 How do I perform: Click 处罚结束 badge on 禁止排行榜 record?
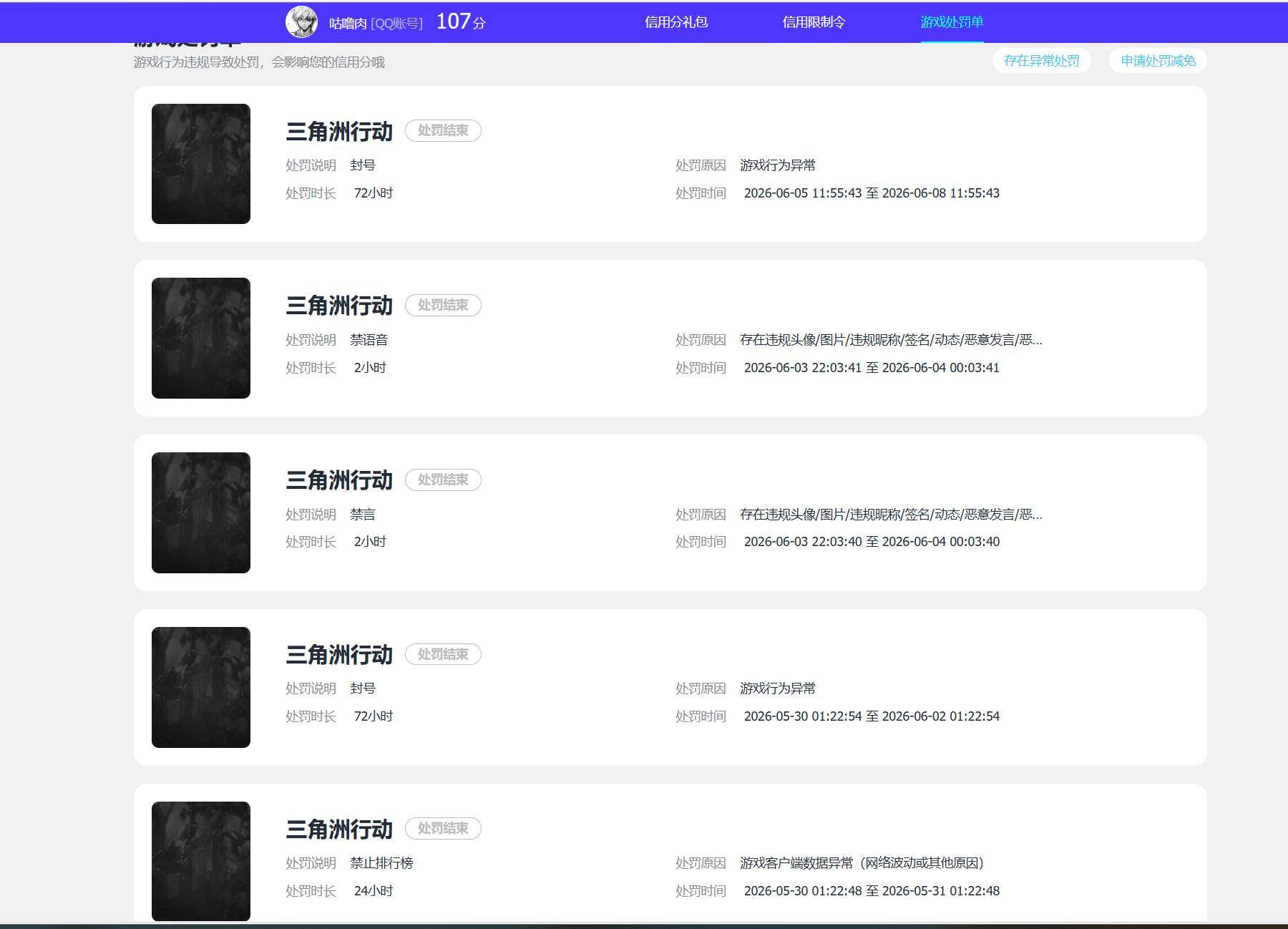pyautogui.click(x=443, y=828)
